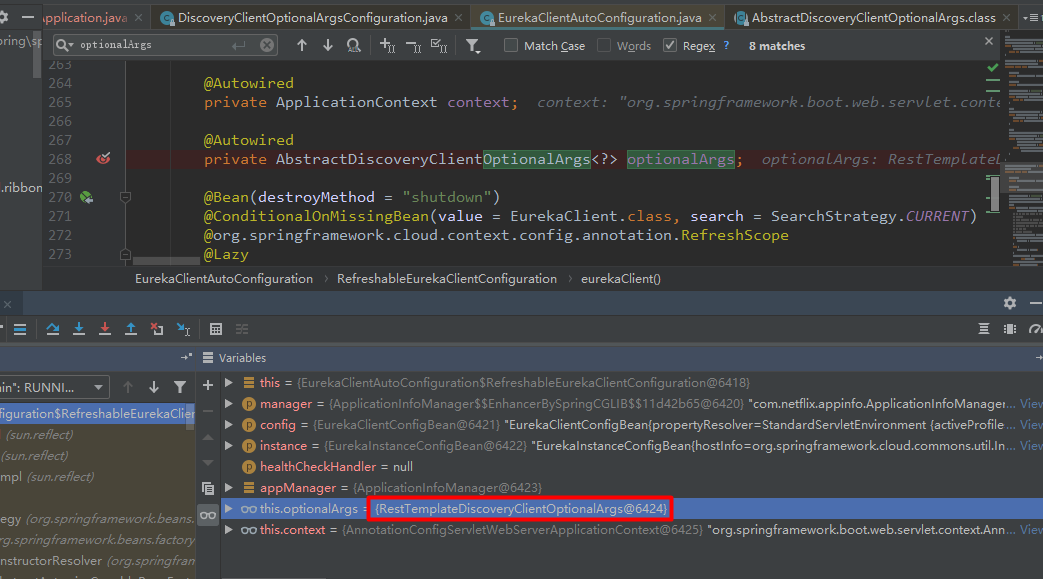Open the Evaluate Expression calculator icon
Image resolution: width=1043 pixels, height=579 pixels.
click(x=216, y=329)
